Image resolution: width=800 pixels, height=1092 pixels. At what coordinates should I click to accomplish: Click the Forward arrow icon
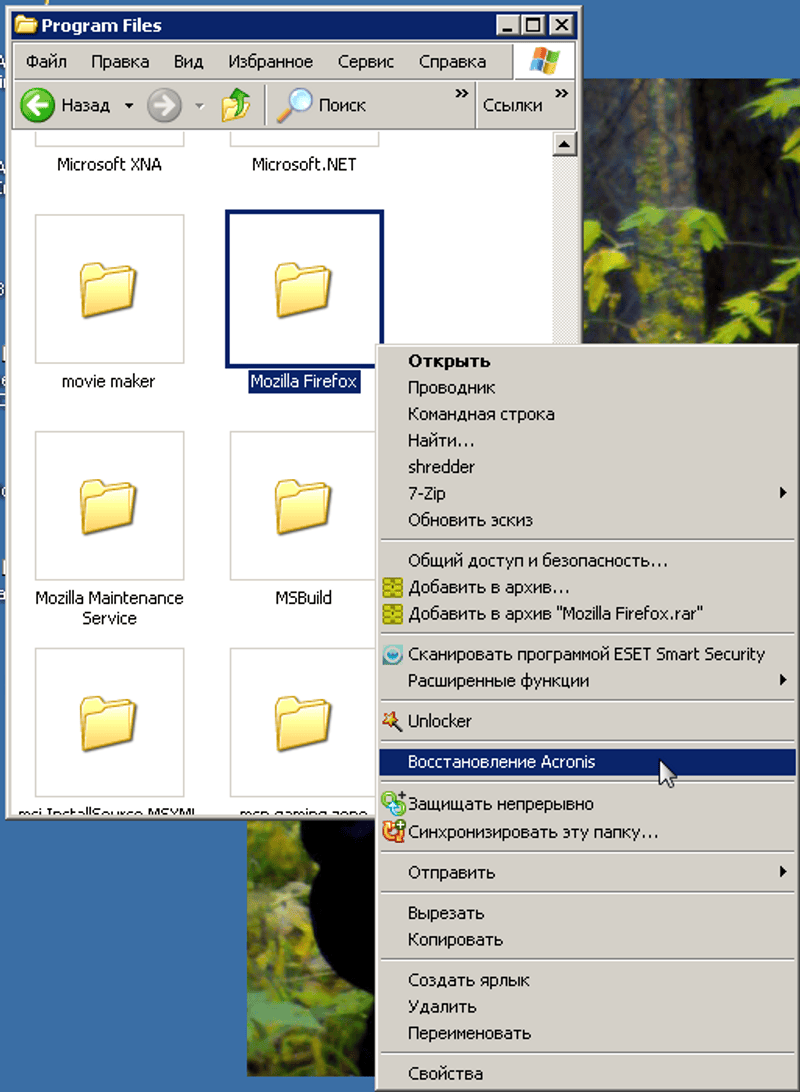point(164,105)
